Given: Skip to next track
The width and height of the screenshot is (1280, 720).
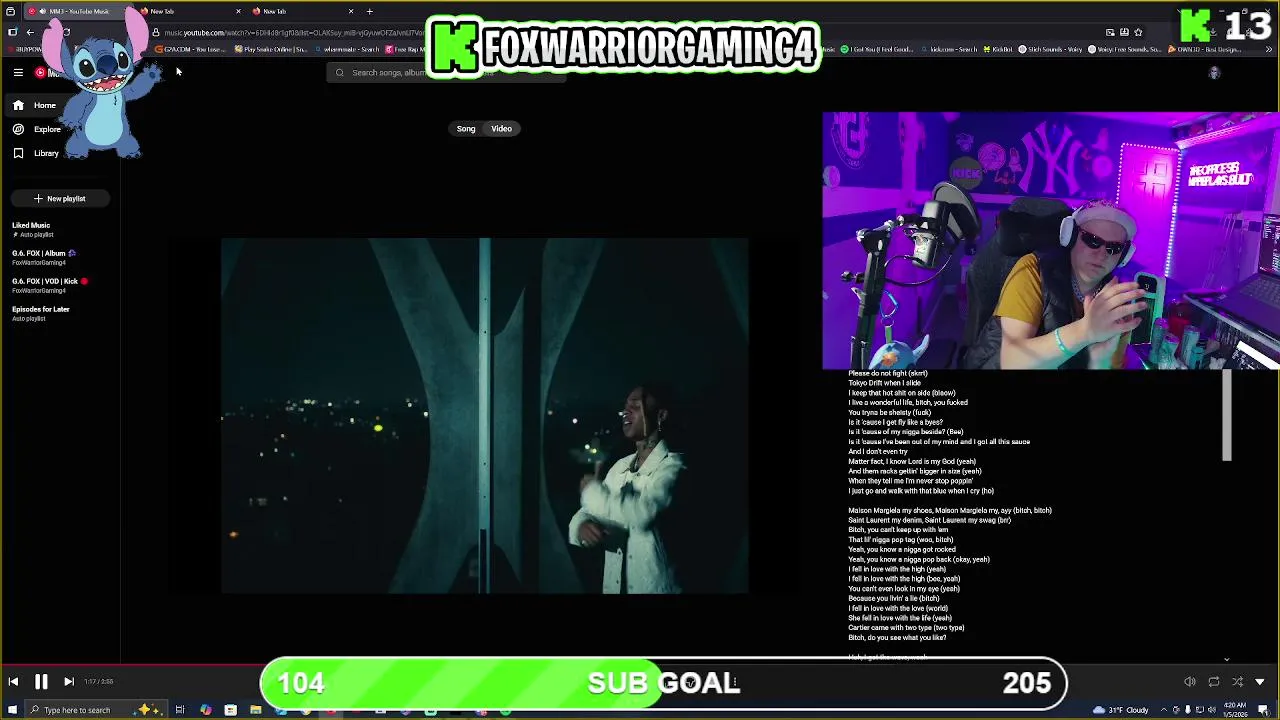Looking at the screenshot, I should point(69,682).
